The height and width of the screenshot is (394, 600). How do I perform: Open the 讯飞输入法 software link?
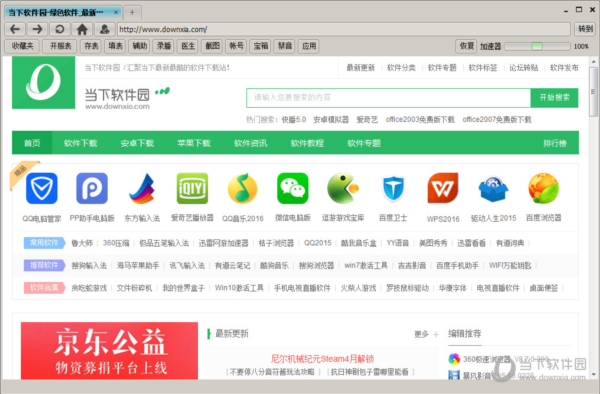tap(187, 265)
